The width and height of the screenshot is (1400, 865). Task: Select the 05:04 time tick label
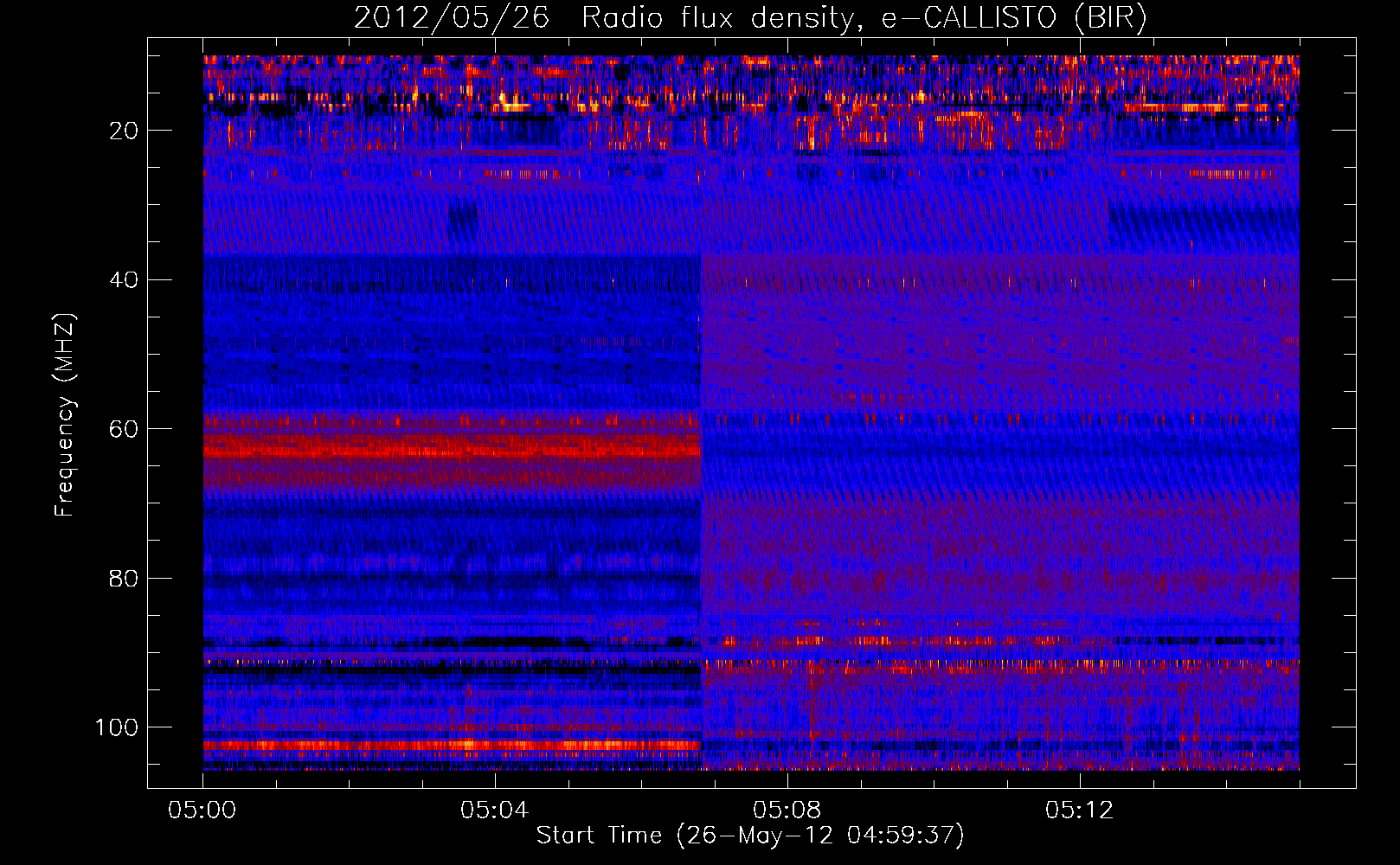[x=495, y=810]
